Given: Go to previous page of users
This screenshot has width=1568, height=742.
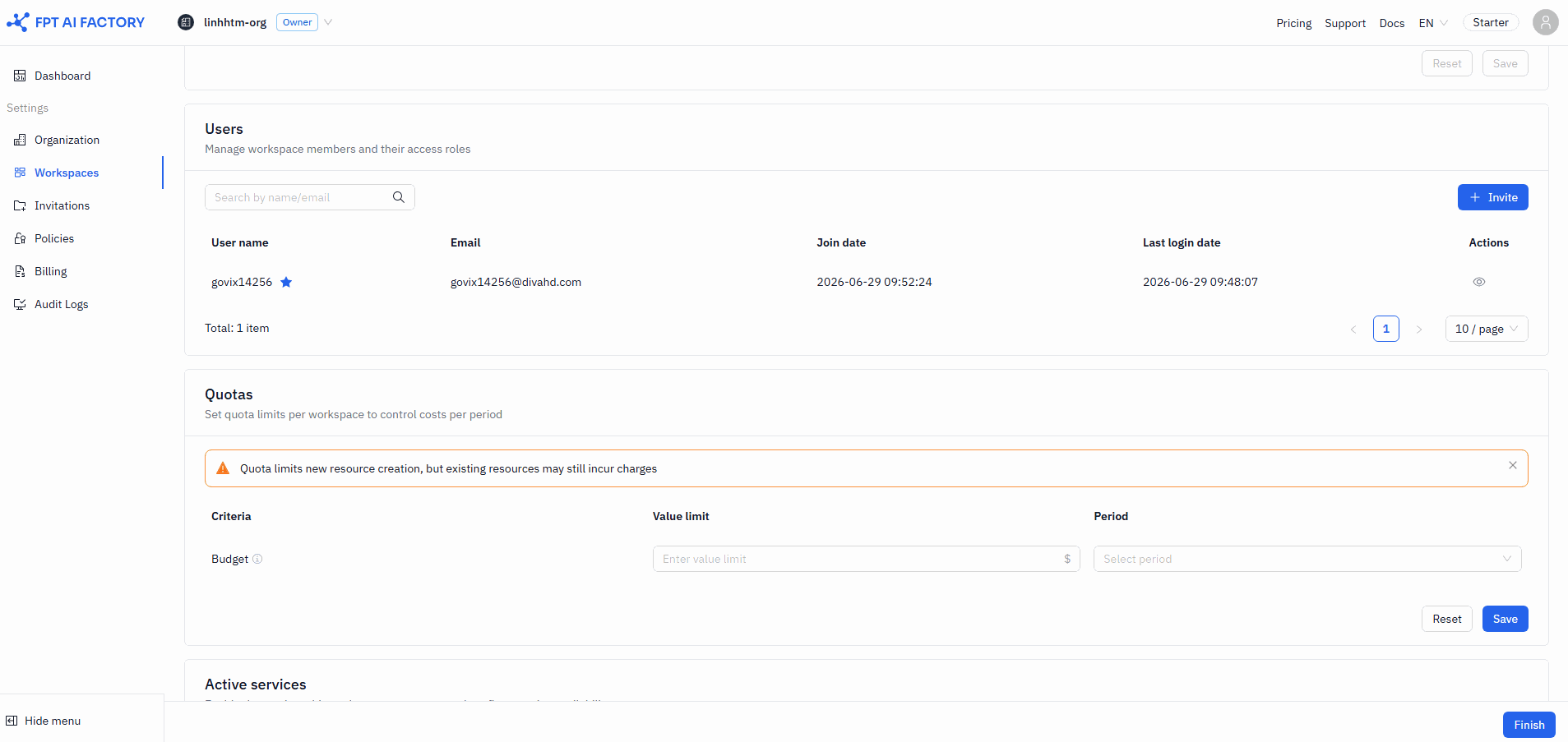Looking at the screenshot, I should point(1353,329).
